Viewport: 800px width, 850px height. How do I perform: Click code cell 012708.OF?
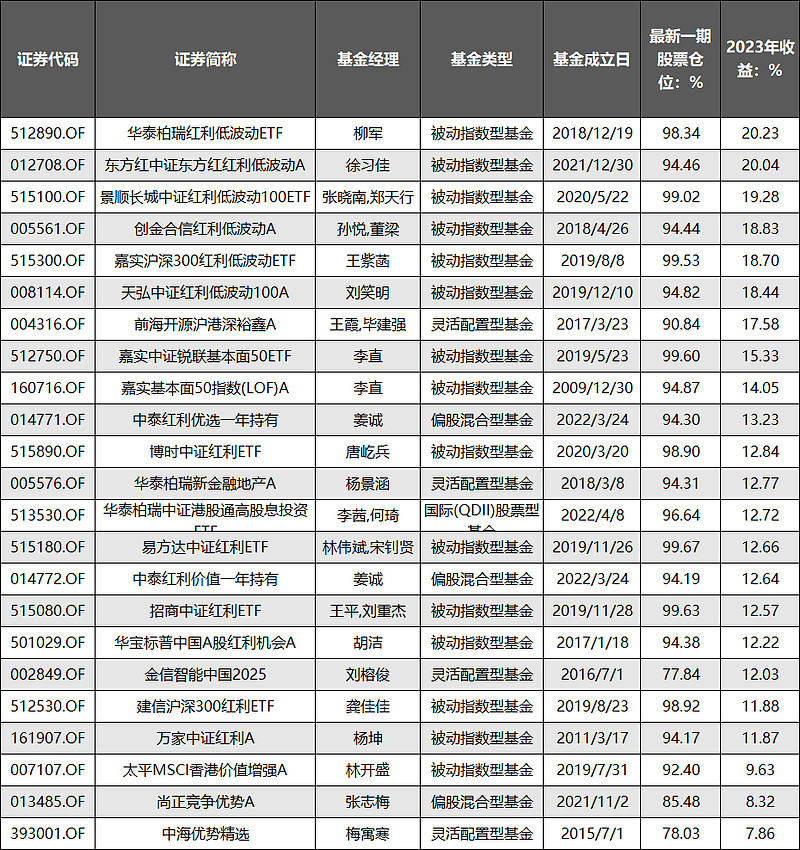(48, 165)
